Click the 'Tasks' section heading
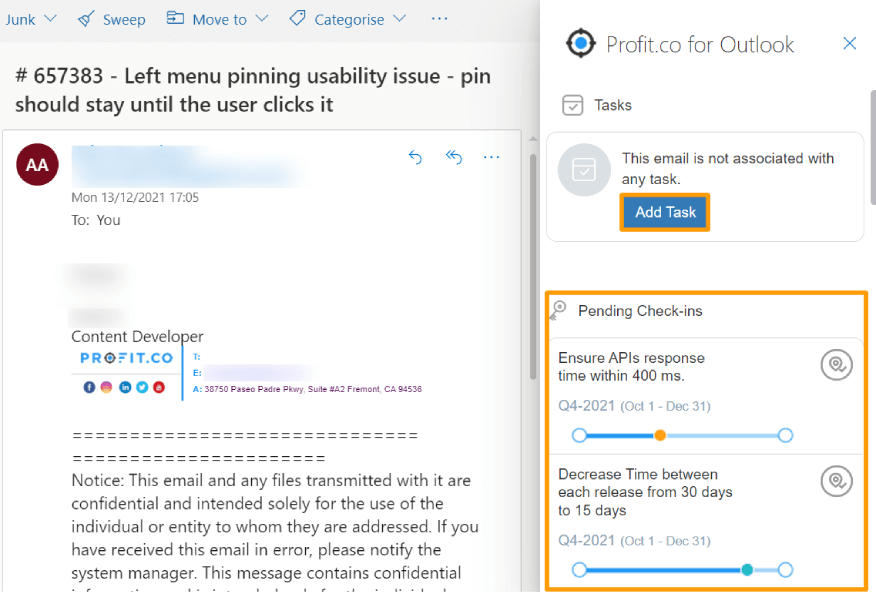 click(x=613, y=105)
